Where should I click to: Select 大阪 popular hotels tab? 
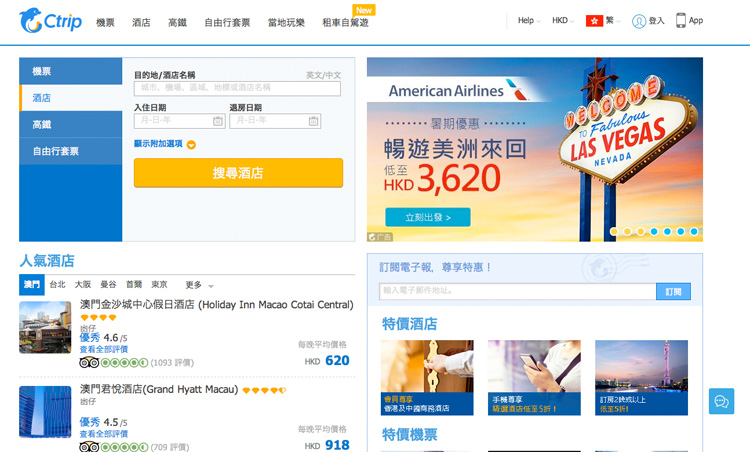point(83,285)
